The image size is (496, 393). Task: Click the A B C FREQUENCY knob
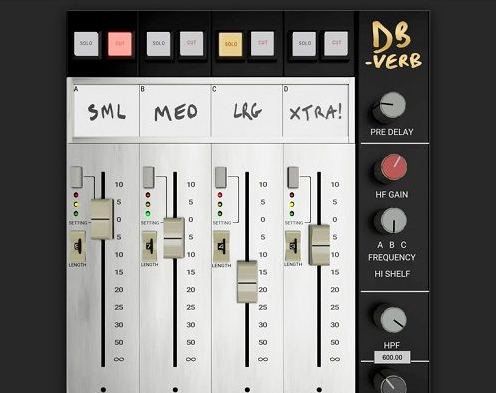click(391, 222)
